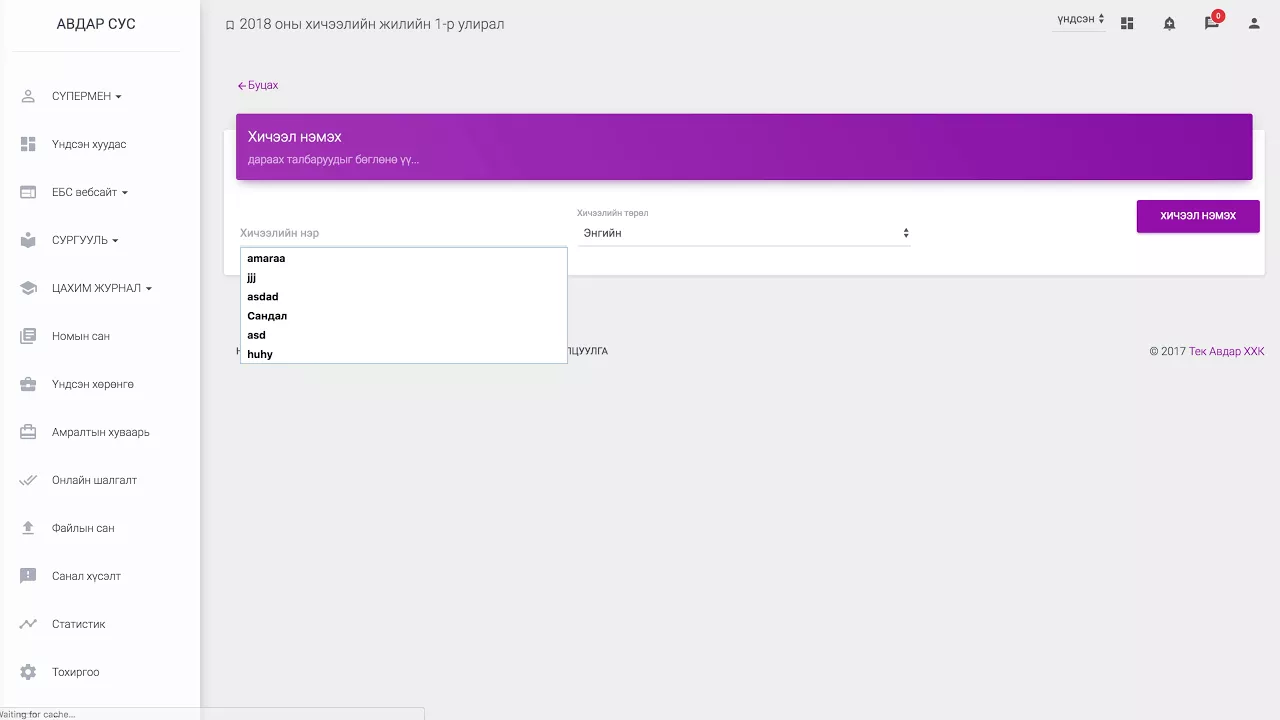Open the үндсэн selector in the top bar
The image size is (1280, 720).
point(1080,19)
